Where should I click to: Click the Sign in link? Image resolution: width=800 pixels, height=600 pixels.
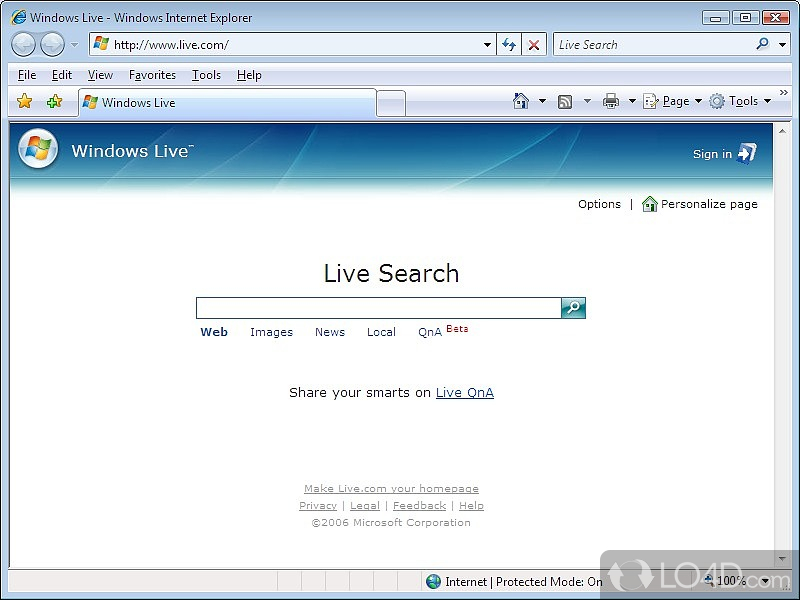tap(712, 154)
